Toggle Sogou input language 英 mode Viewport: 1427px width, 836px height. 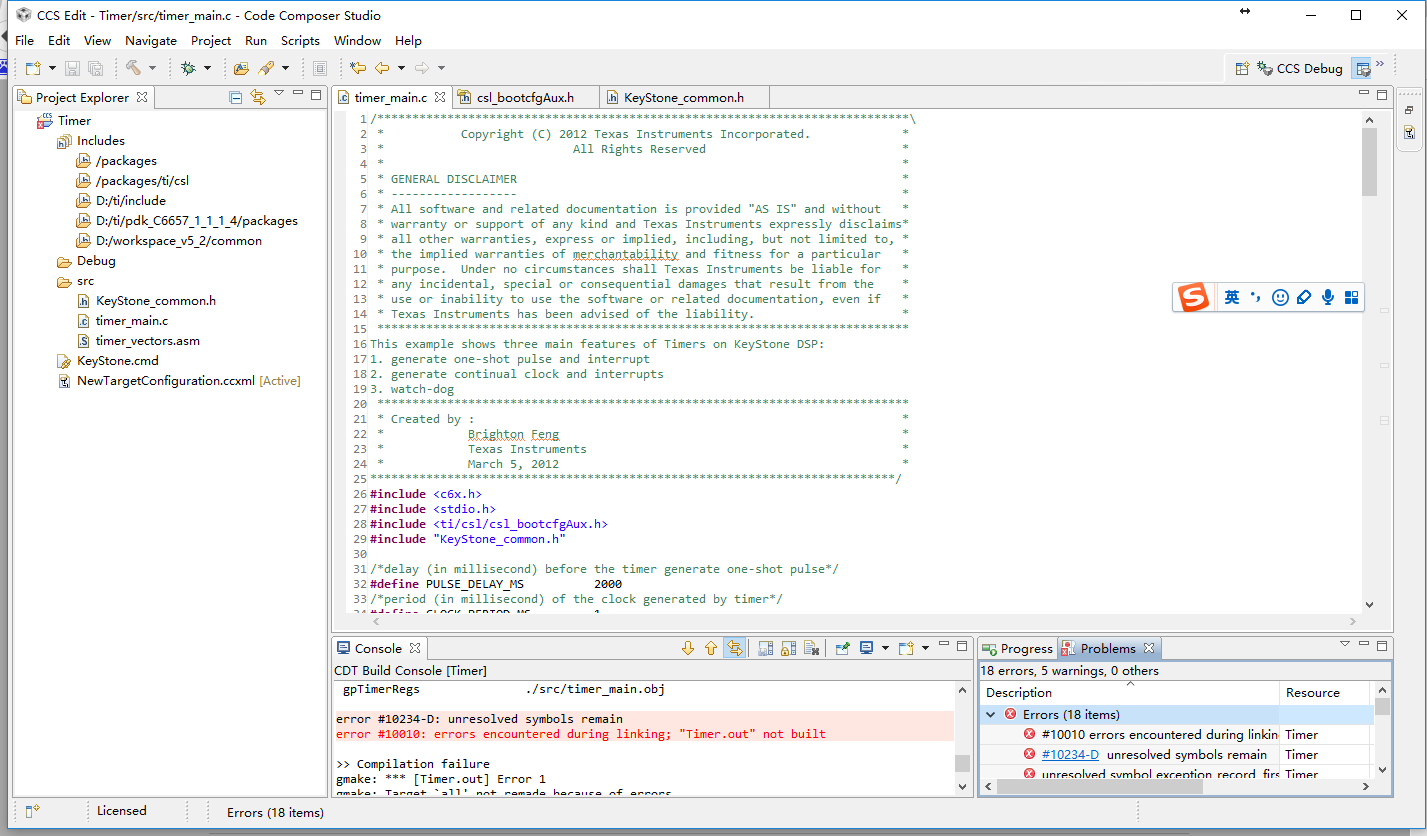point(1231,297)
